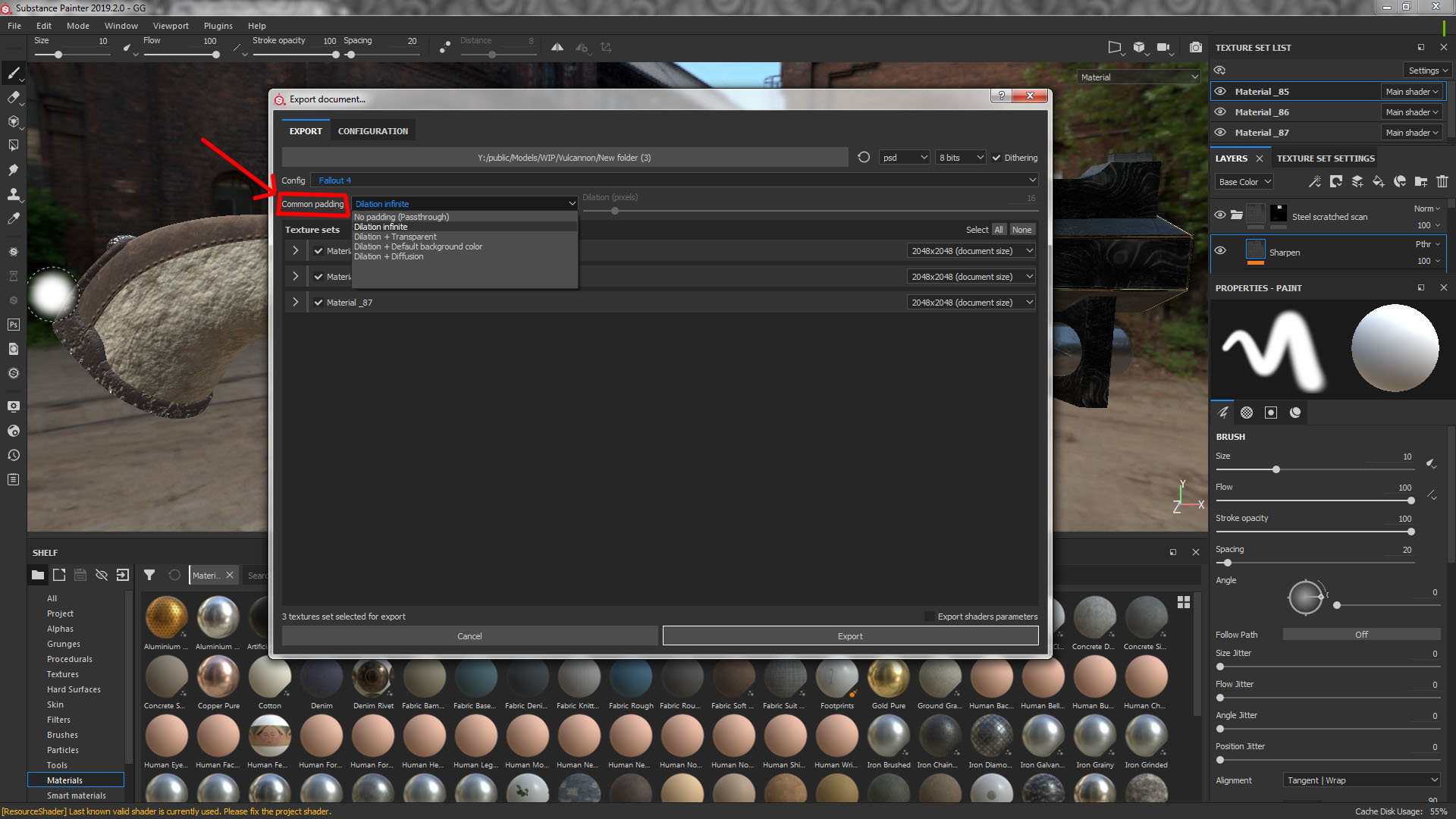Click the Export button

(850, 636)
